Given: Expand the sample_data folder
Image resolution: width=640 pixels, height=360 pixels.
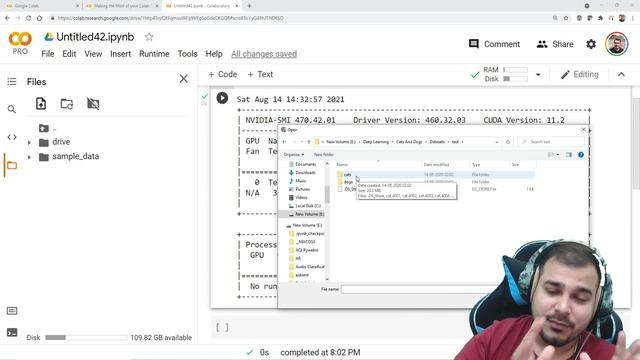Looking at the screenshot, I should pyautogui.click(x=29, y=157).
